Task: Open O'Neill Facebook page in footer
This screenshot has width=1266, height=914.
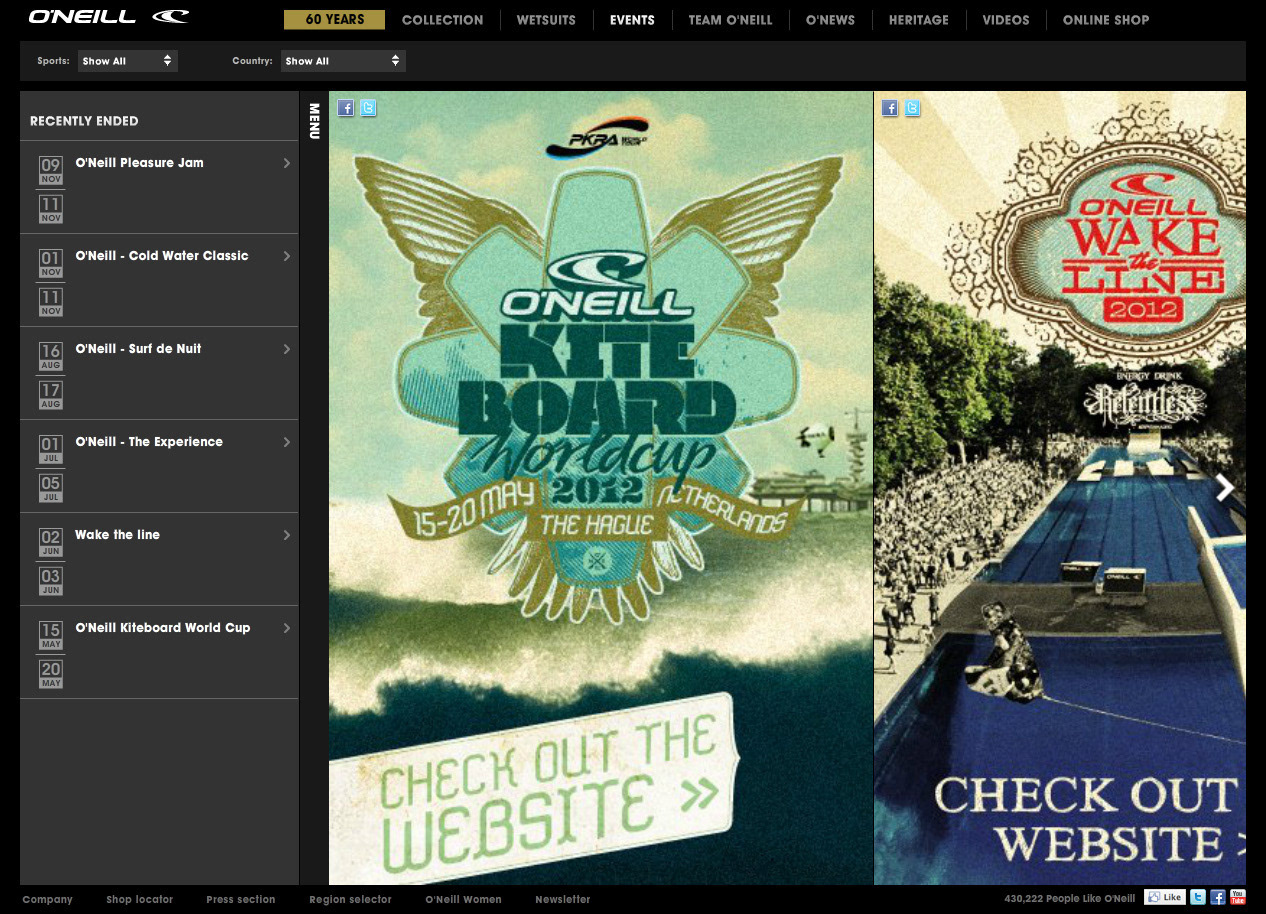Action: [x=1218, y=898]
